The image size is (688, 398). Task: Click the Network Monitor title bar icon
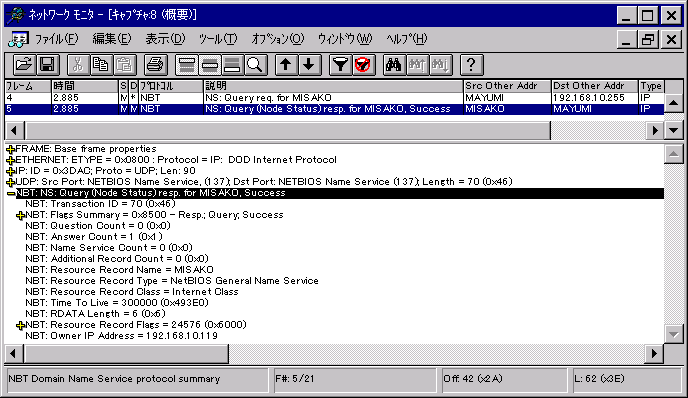click(x=16, y=15)
